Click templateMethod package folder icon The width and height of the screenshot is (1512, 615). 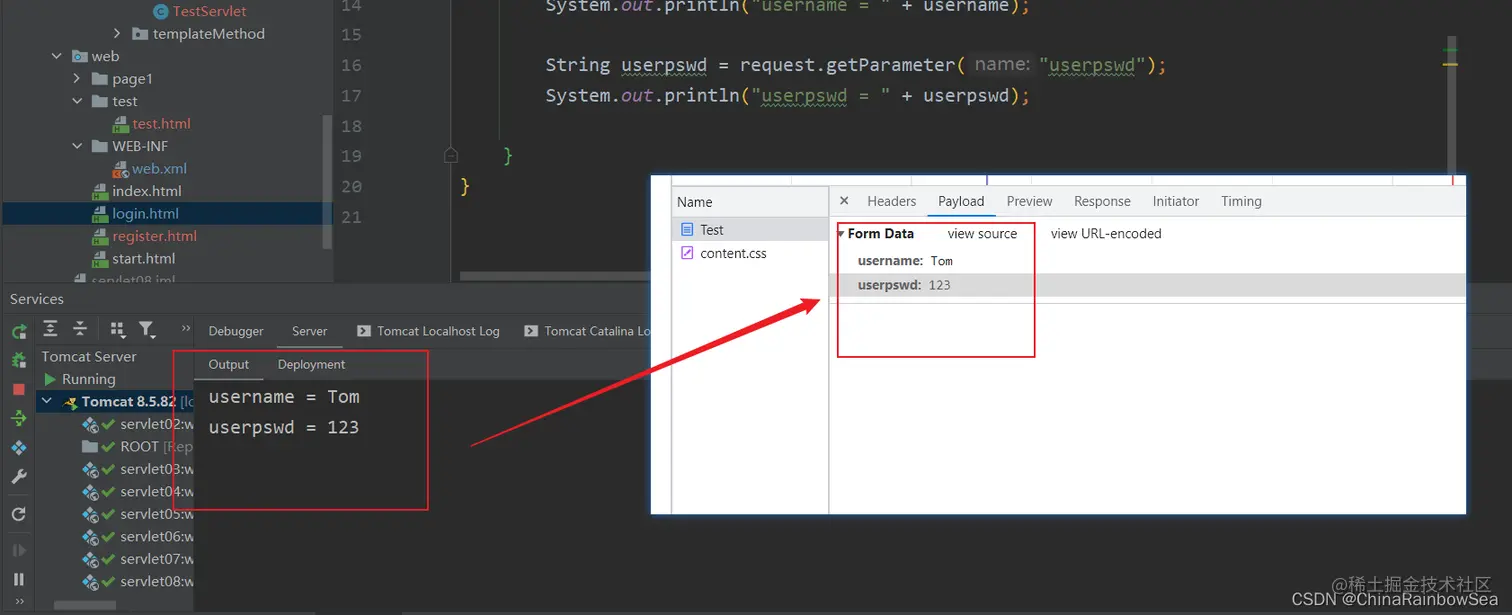point(140,34)
